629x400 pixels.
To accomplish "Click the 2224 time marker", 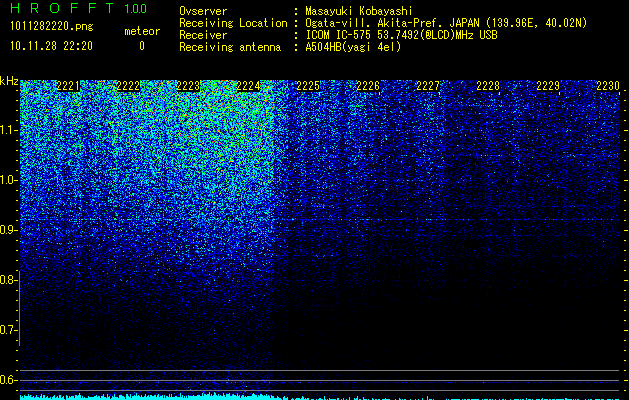I will (x=248, y=86).
